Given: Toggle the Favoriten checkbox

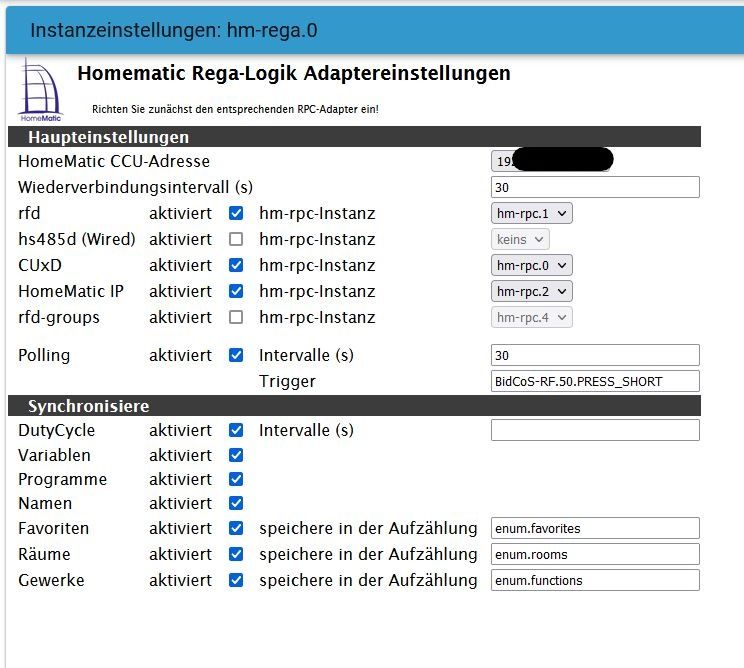Looking at the screenshot, I should [236, 528].
